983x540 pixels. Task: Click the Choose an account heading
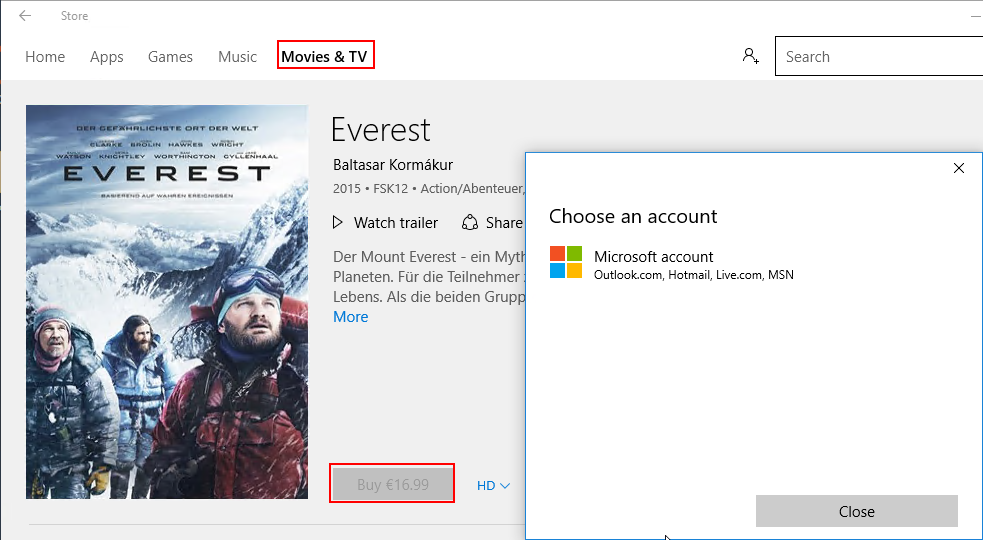coord(633,216)
